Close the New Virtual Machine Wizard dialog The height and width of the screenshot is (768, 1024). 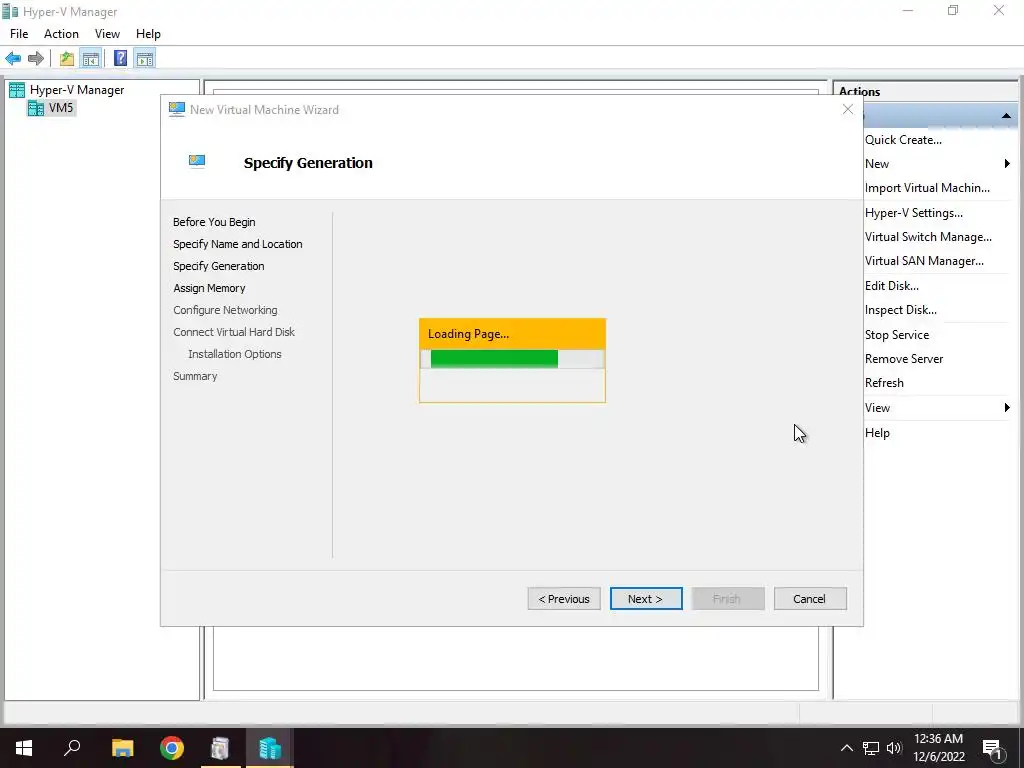click(848, 110)
